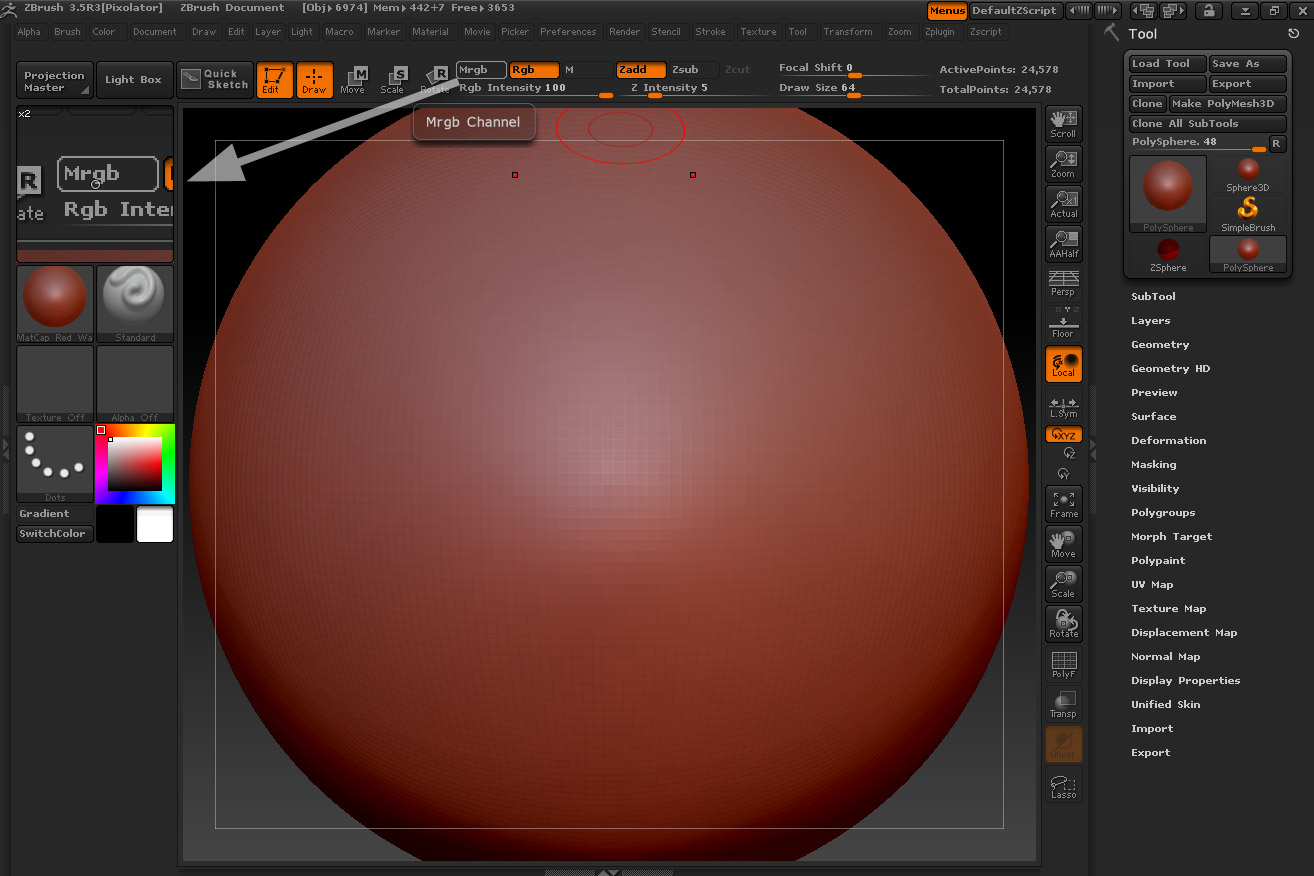The image size is (1314, 876).
Task: Activate the Draw mode icon
Action: pos(314,80)
